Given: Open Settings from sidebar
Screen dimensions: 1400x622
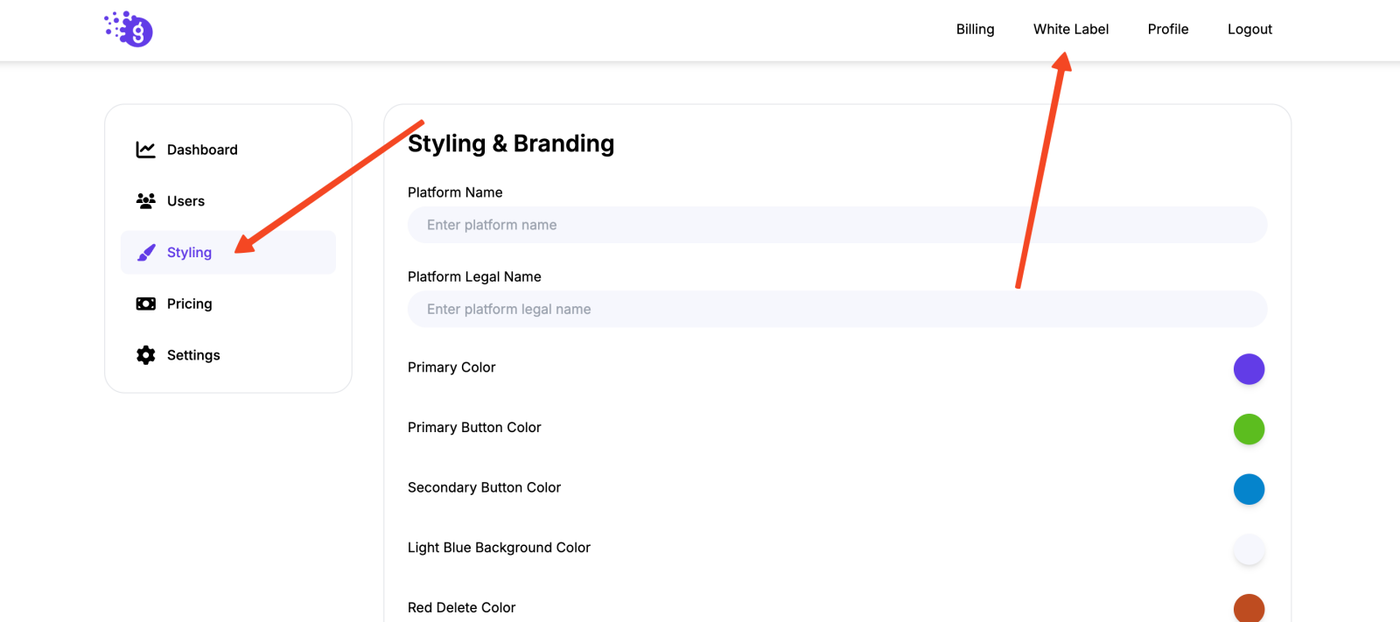Looking at the screenshot, I should pos(193,355).
